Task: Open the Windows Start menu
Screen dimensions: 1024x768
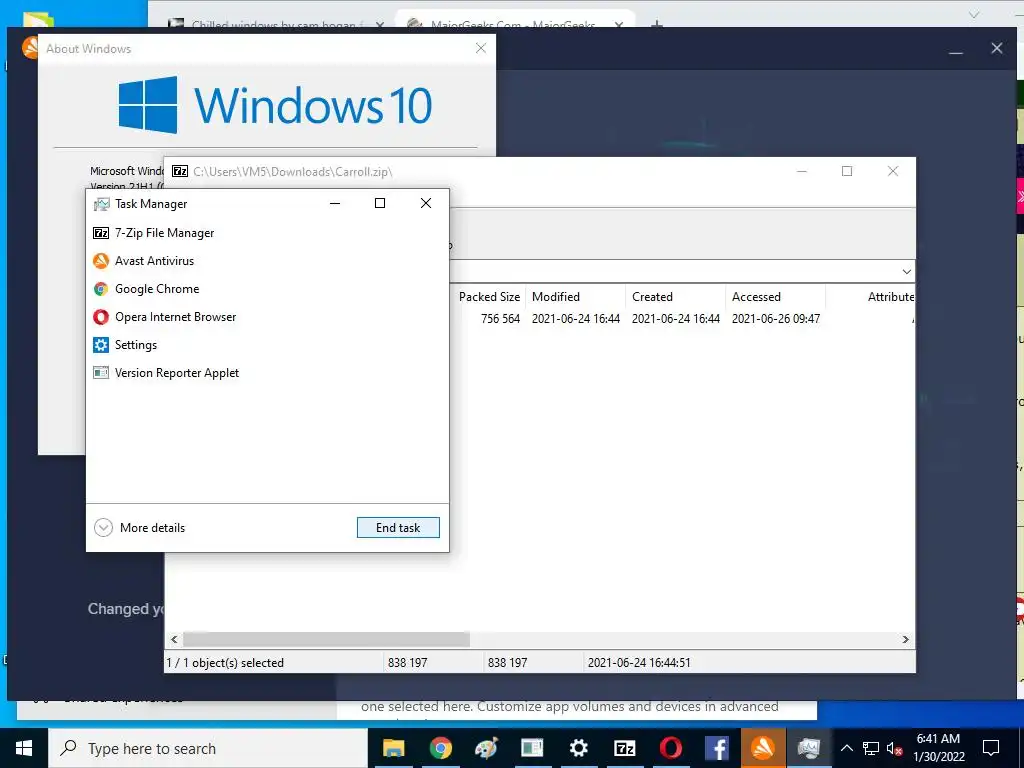Action: pos(24,748)
